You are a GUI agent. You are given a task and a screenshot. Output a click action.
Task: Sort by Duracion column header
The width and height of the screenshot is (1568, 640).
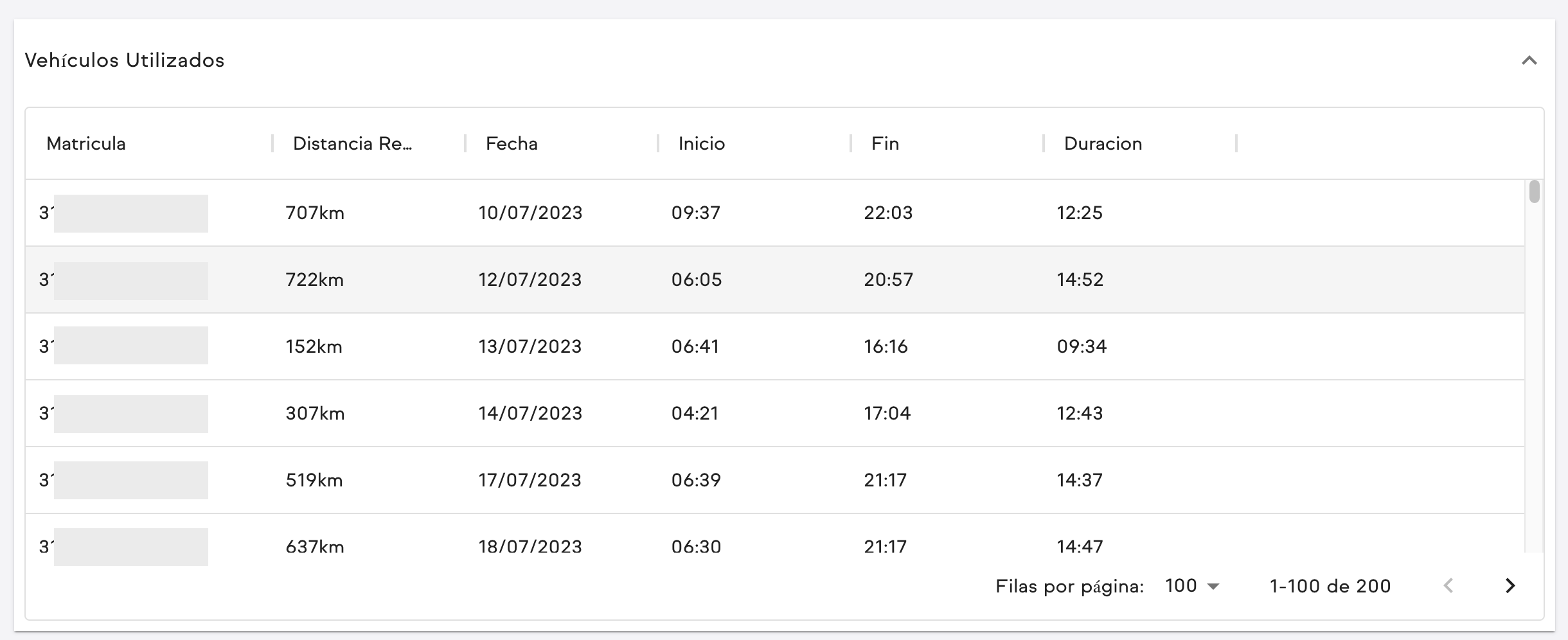(1103, 143)
